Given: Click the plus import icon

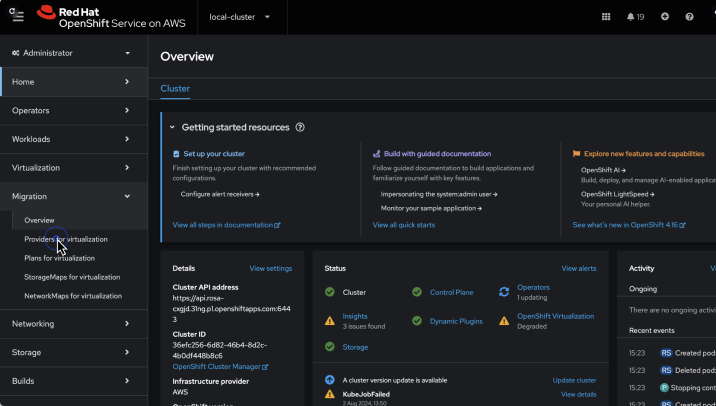Looking at the screenshot, I should click(x=665, y=17).
